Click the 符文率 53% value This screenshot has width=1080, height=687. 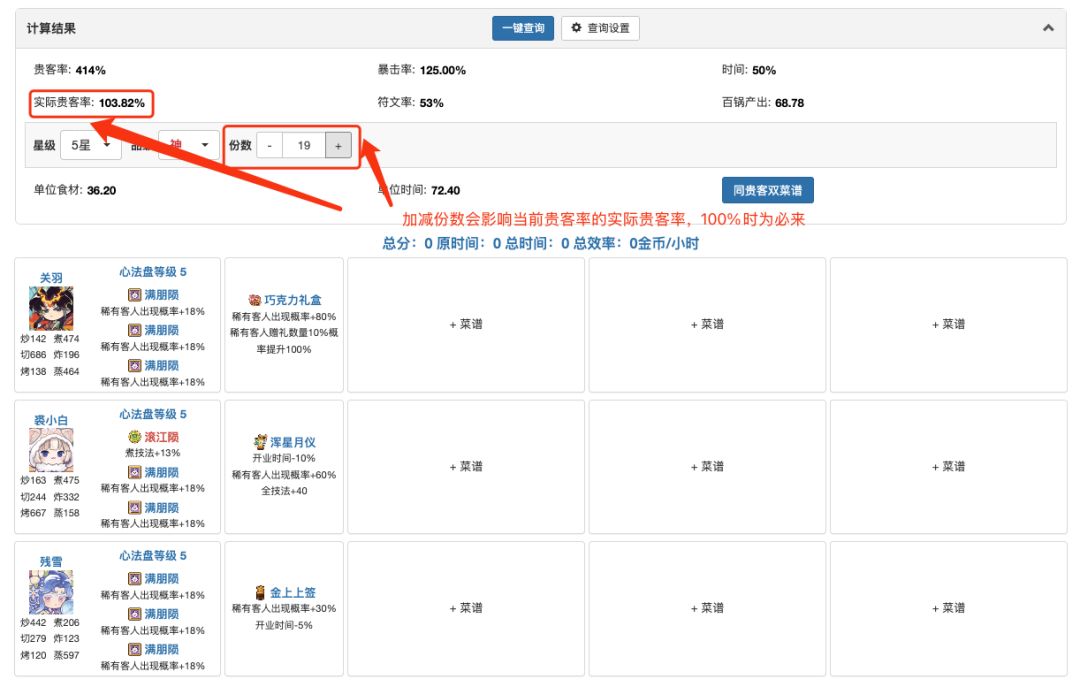(431, 103)
